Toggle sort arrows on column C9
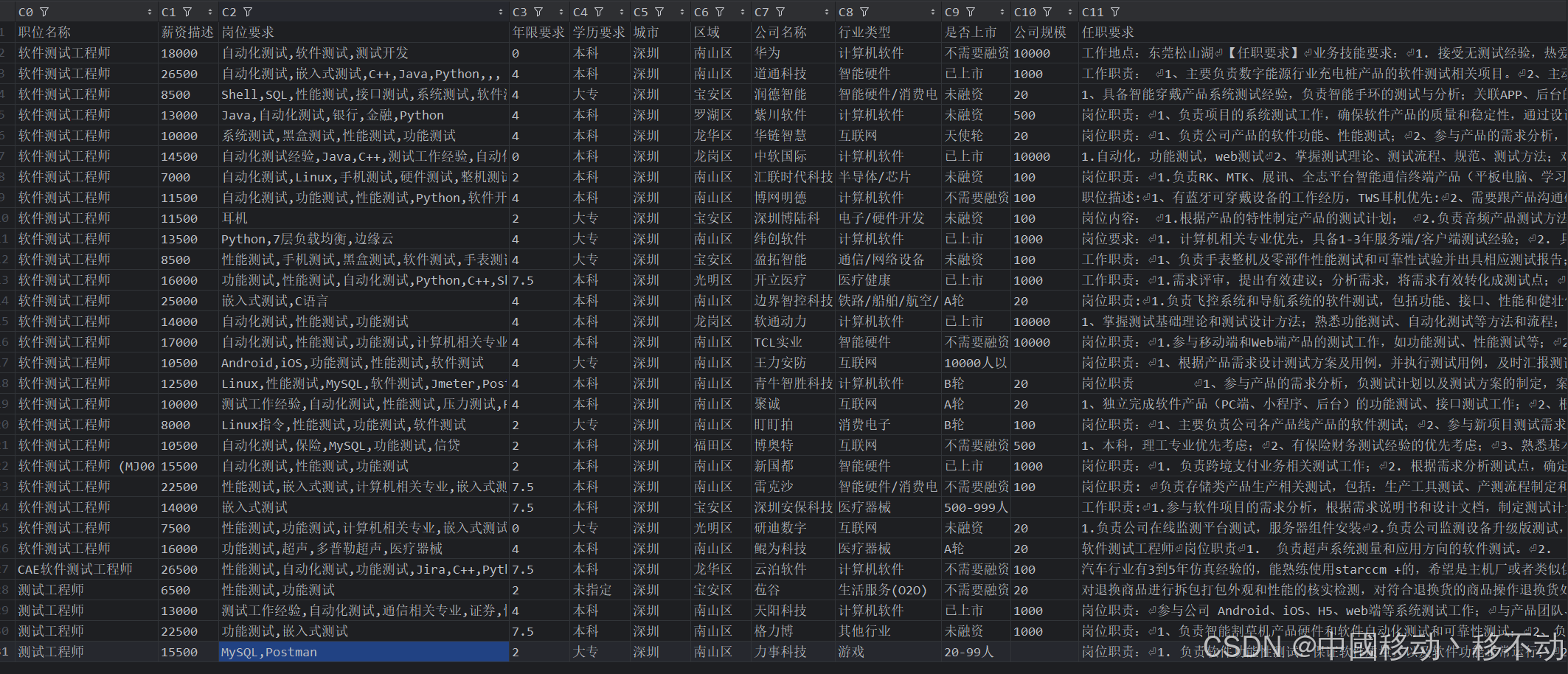The height and width of the screenshot is (674, 1568). click(x=1002, y=12)
